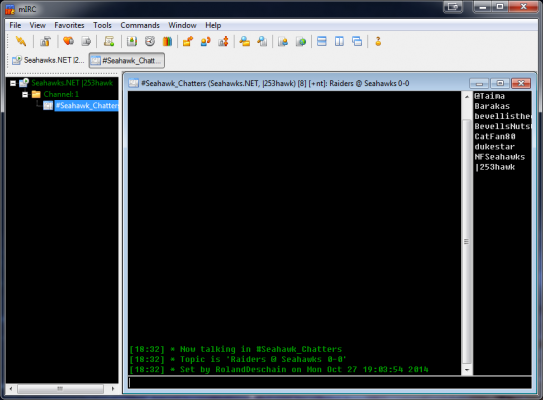Click the DCC Send File icon
Viewport: 543px width, 400px height.
[188, 42]
